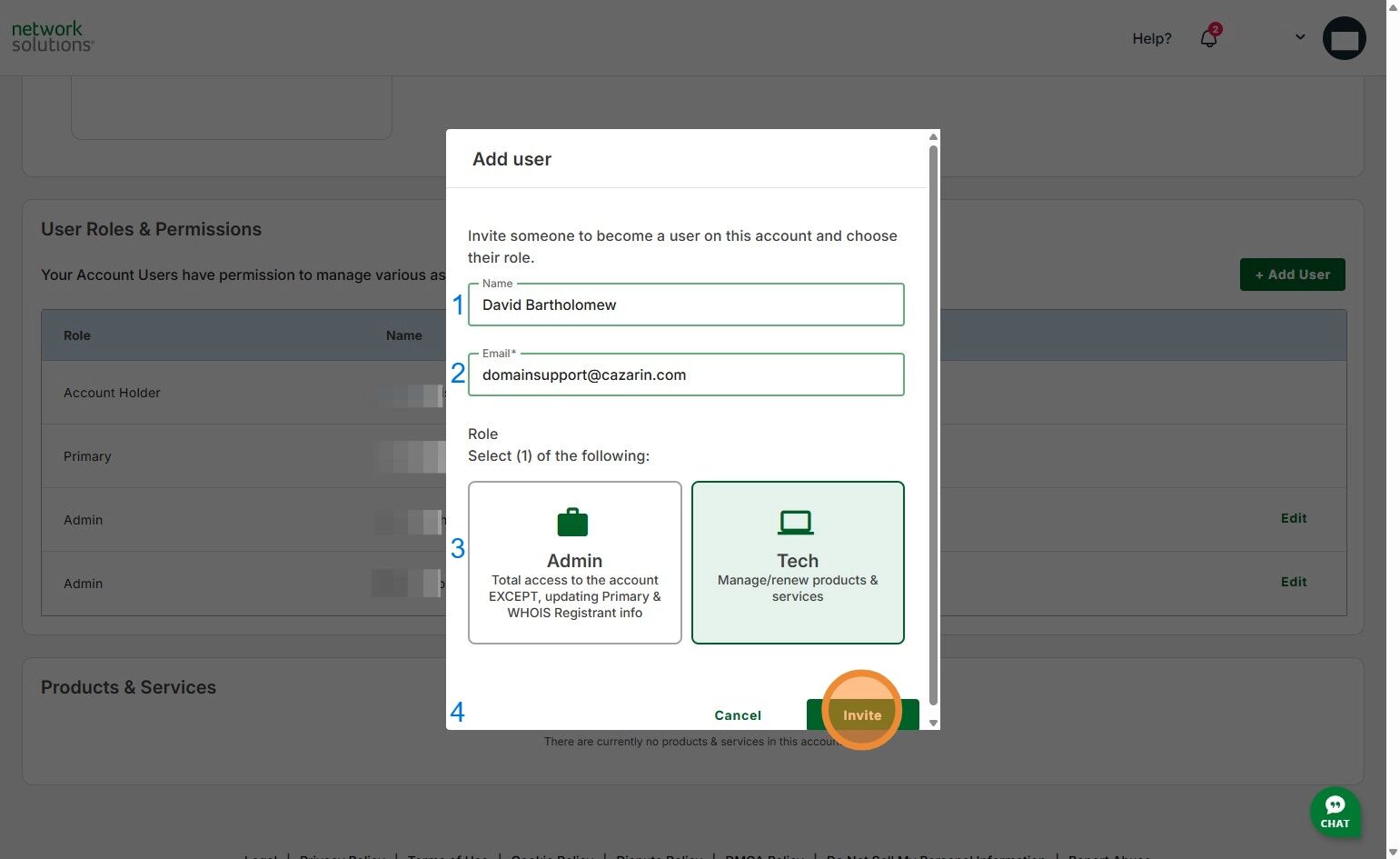
Task: Click the Email input field
Action: [686, 375]
